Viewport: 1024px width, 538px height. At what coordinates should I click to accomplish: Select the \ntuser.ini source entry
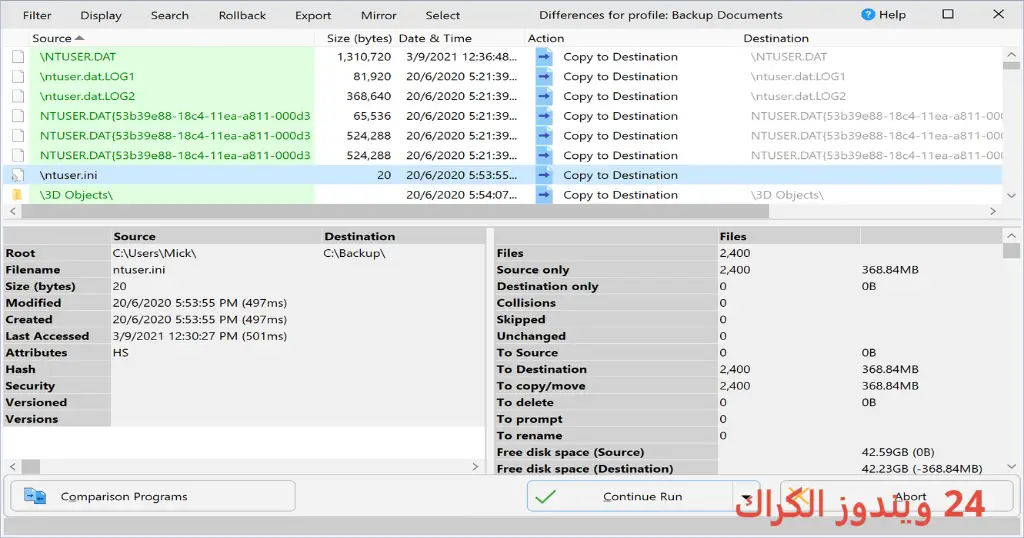point(69,175)
